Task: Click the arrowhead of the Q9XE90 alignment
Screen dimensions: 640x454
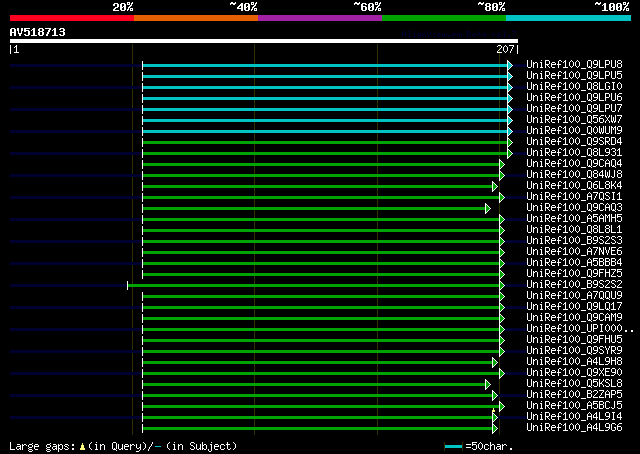Action: tap(502, 374)
